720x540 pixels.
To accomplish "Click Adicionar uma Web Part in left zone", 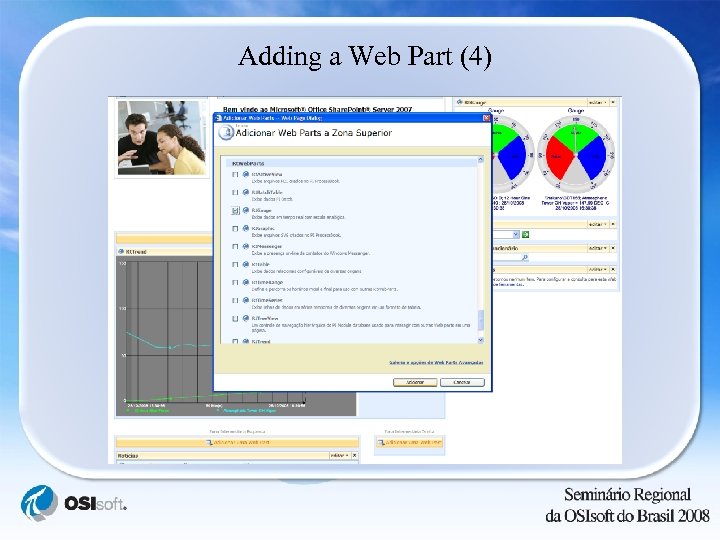I will [x=237, y=443].
